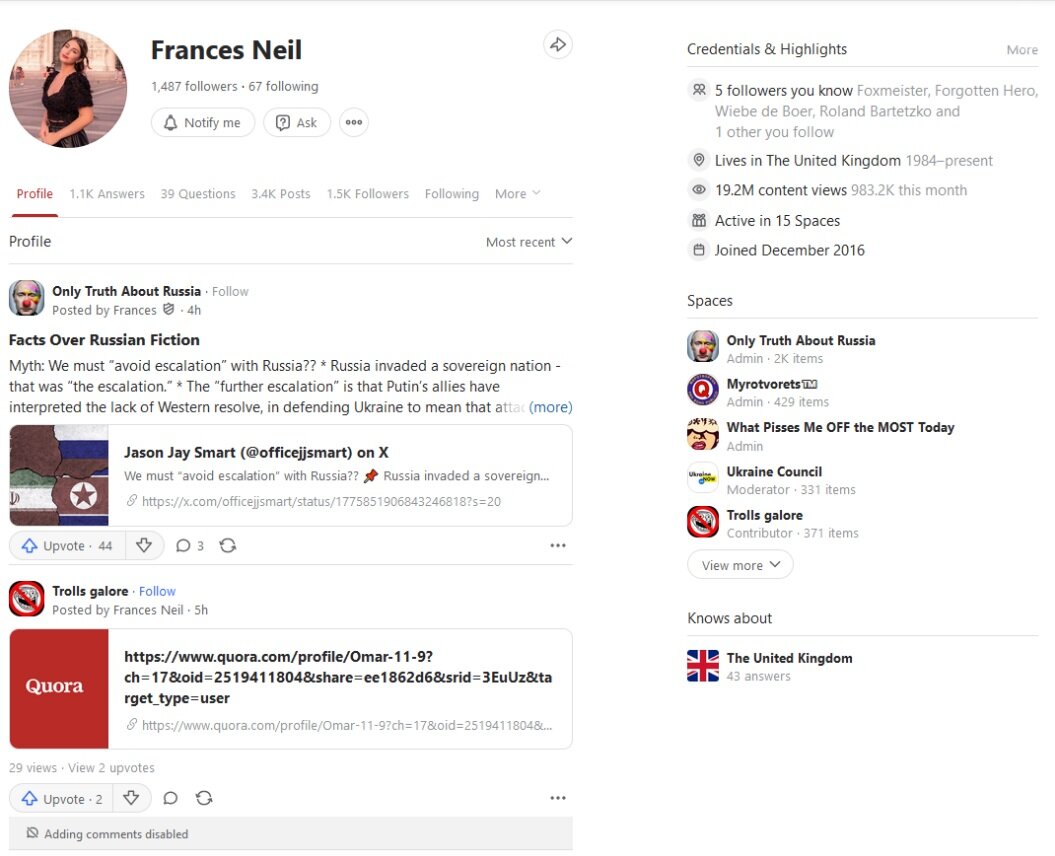Click the eye icon beside content views
The image size is (1055, 856).
pos(699,190)
